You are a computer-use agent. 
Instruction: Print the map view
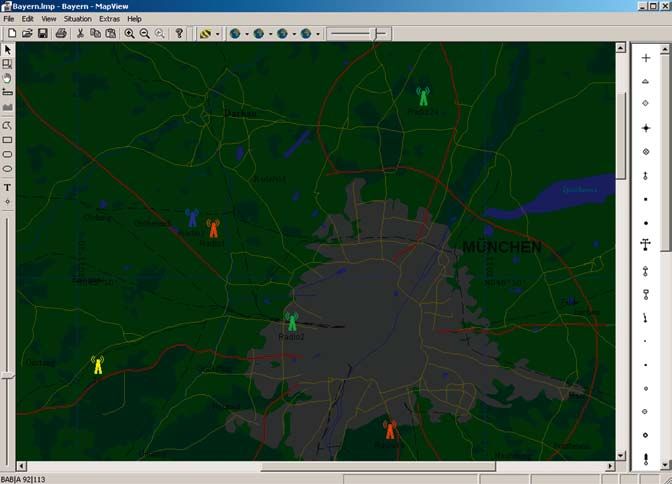[61, 33]
